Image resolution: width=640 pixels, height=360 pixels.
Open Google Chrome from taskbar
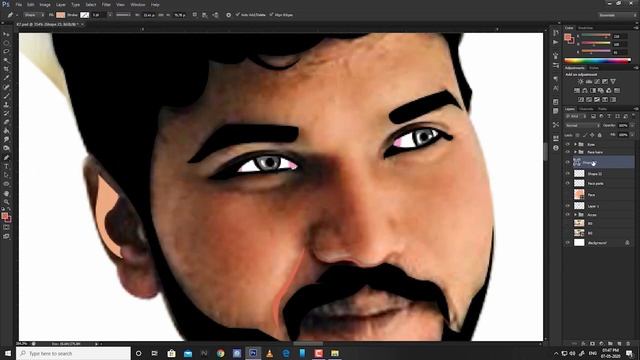point(220,353)
